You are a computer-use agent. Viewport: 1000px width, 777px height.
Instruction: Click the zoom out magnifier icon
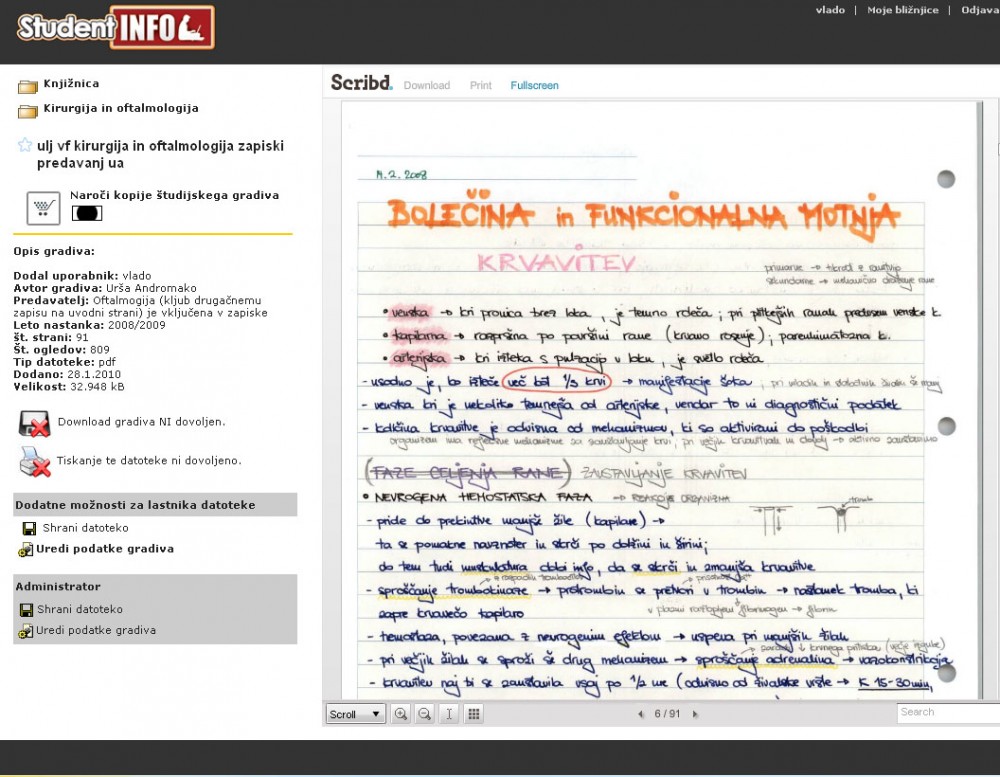coord(425,714)
